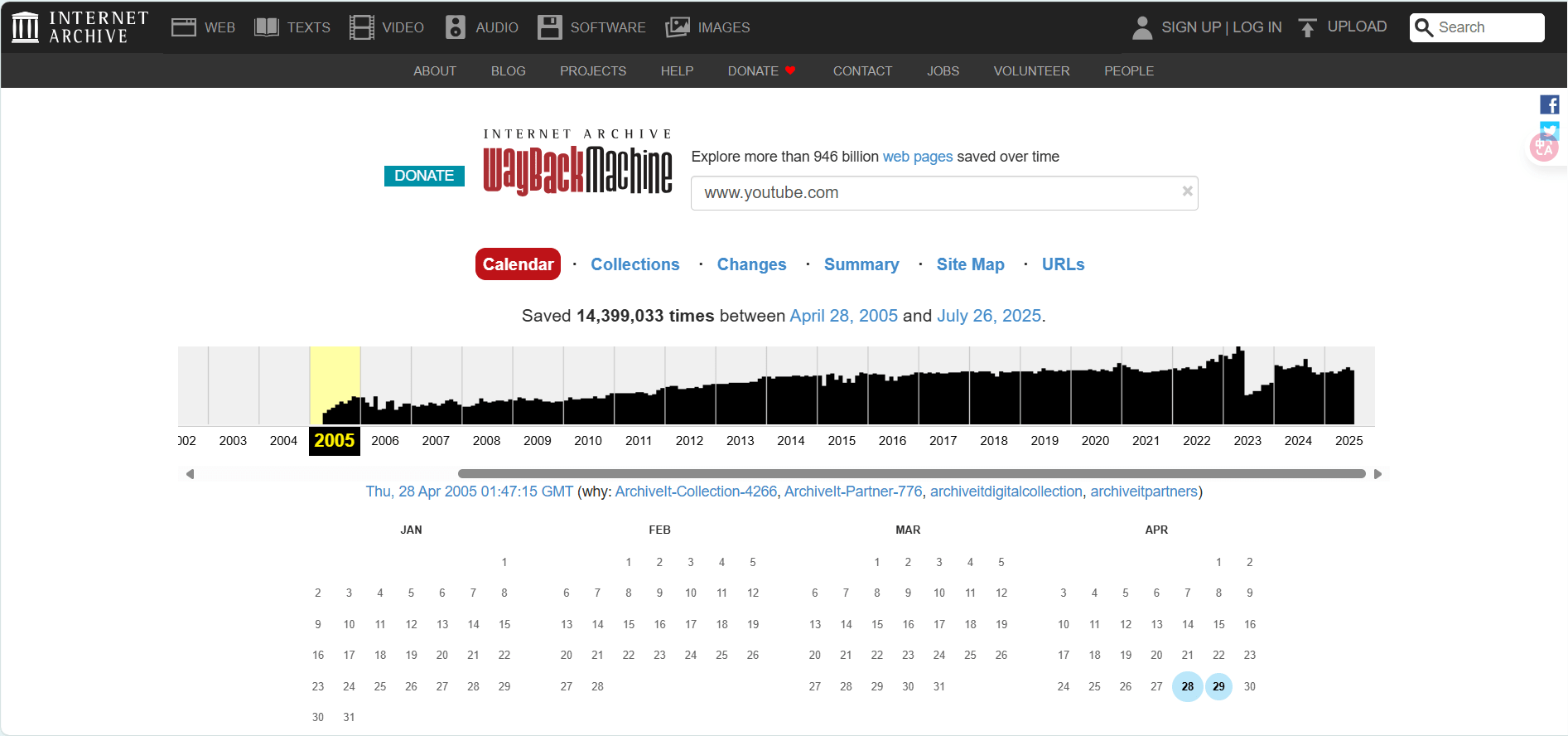Open the April 28, 2005 link
1568x736 pixels.
tap(843, 316)
